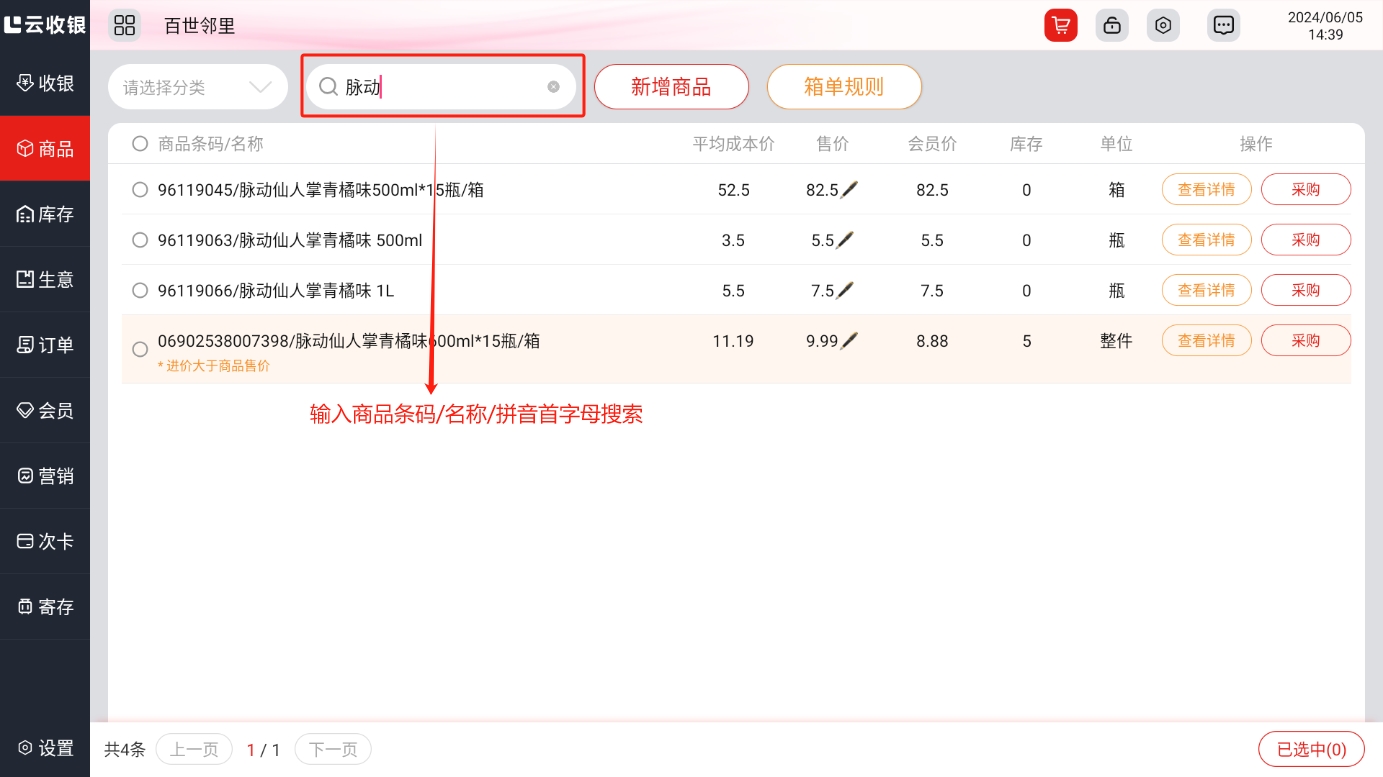Viewport: 1383px width, 777px height.
Task: Toggle select-all radio in table header
Action: point(140,144)
